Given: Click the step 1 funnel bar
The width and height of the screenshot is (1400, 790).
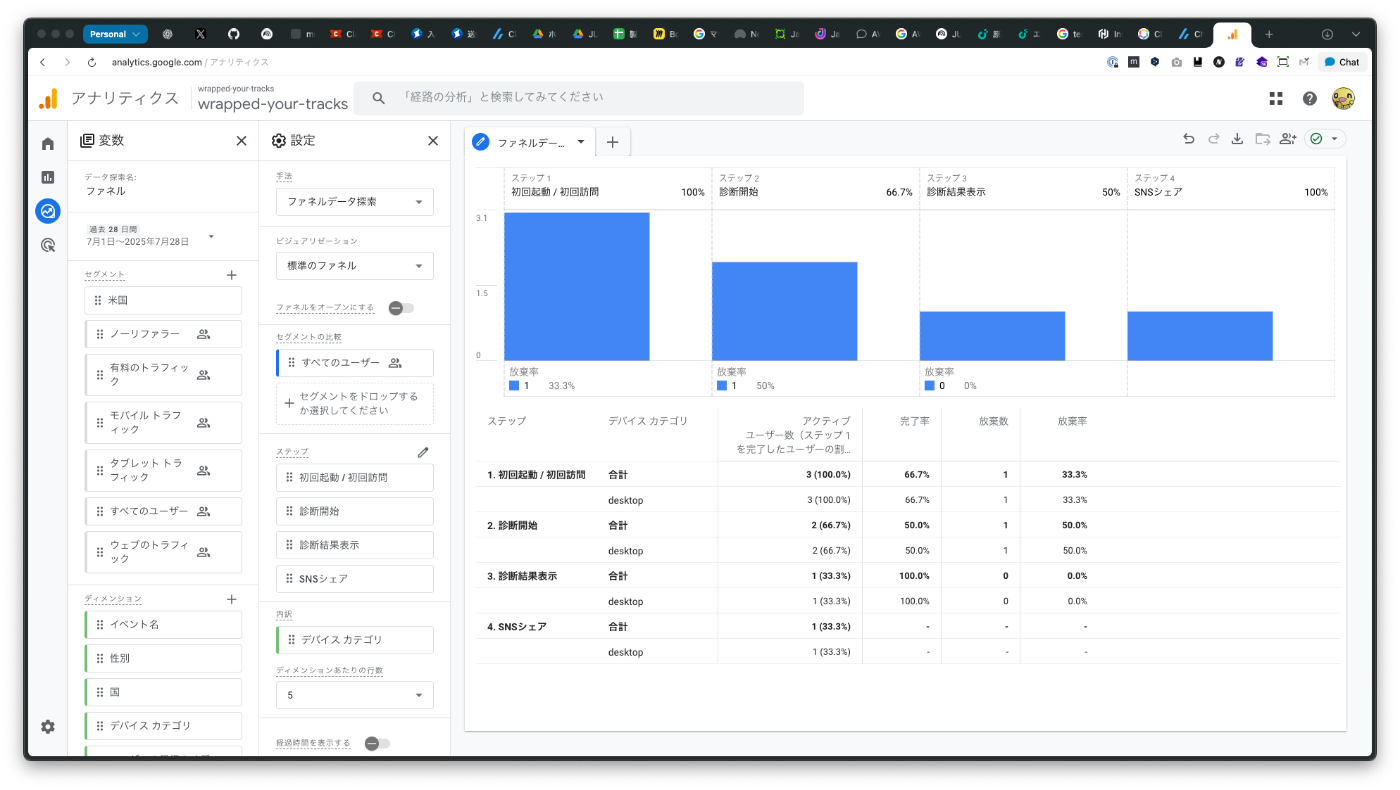Looking at the screenshot, I should point(577,286).
